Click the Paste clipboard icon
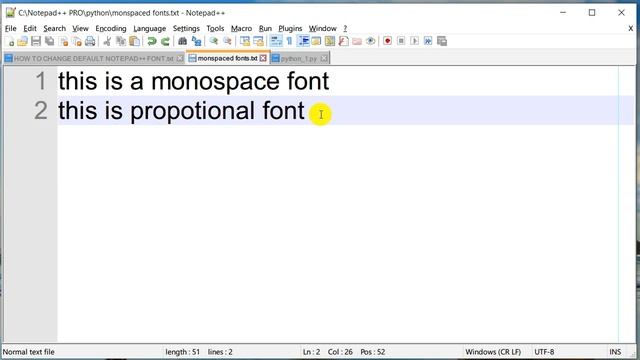640x360 pixels. click(x=134, y=41)
